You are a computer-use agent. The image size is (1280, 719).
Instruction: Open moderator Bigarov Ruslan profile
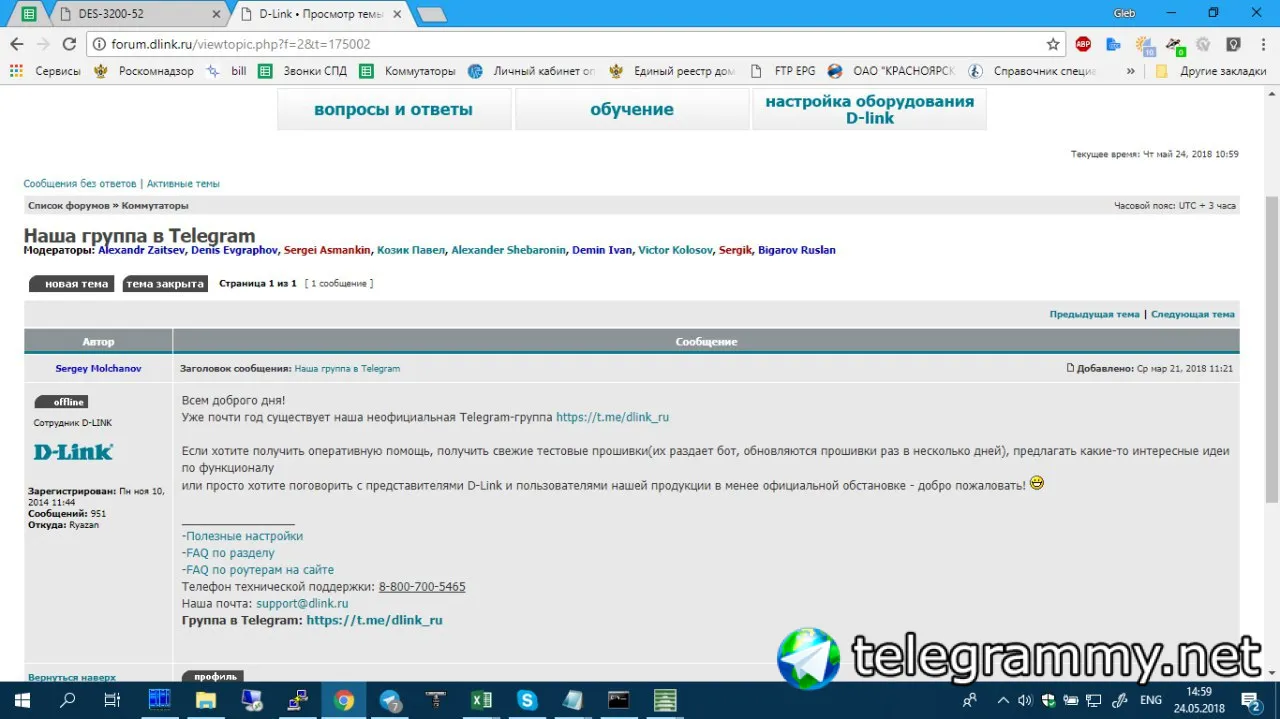pyautogui.click(x=797, y=250)
